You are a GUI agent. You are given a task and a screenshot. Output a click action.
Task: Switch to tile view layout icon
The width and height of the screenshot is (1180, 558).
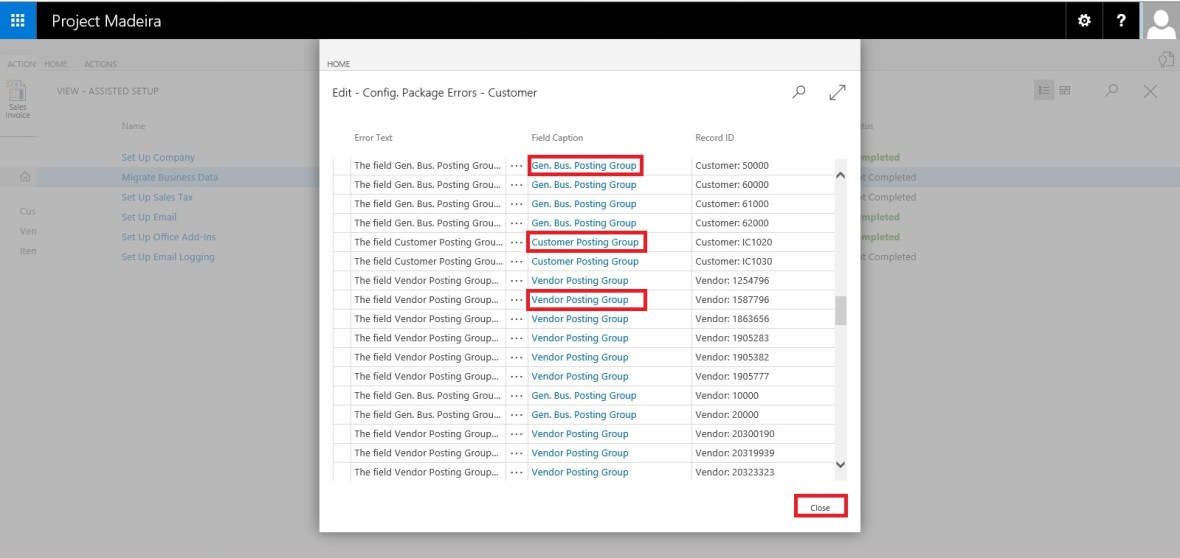[x=1065, y=91]
